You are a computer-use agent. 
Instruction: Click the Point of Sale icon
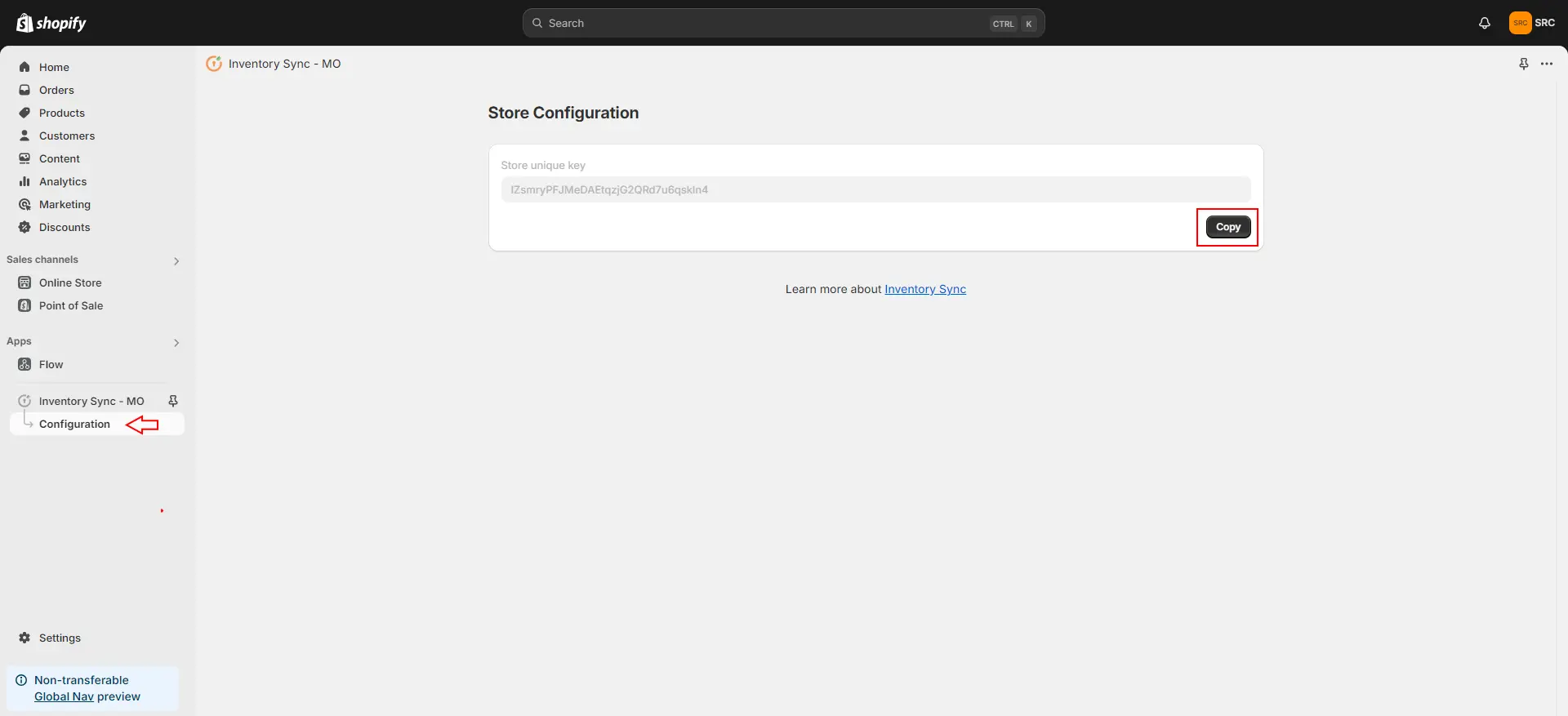pos(24,305)
